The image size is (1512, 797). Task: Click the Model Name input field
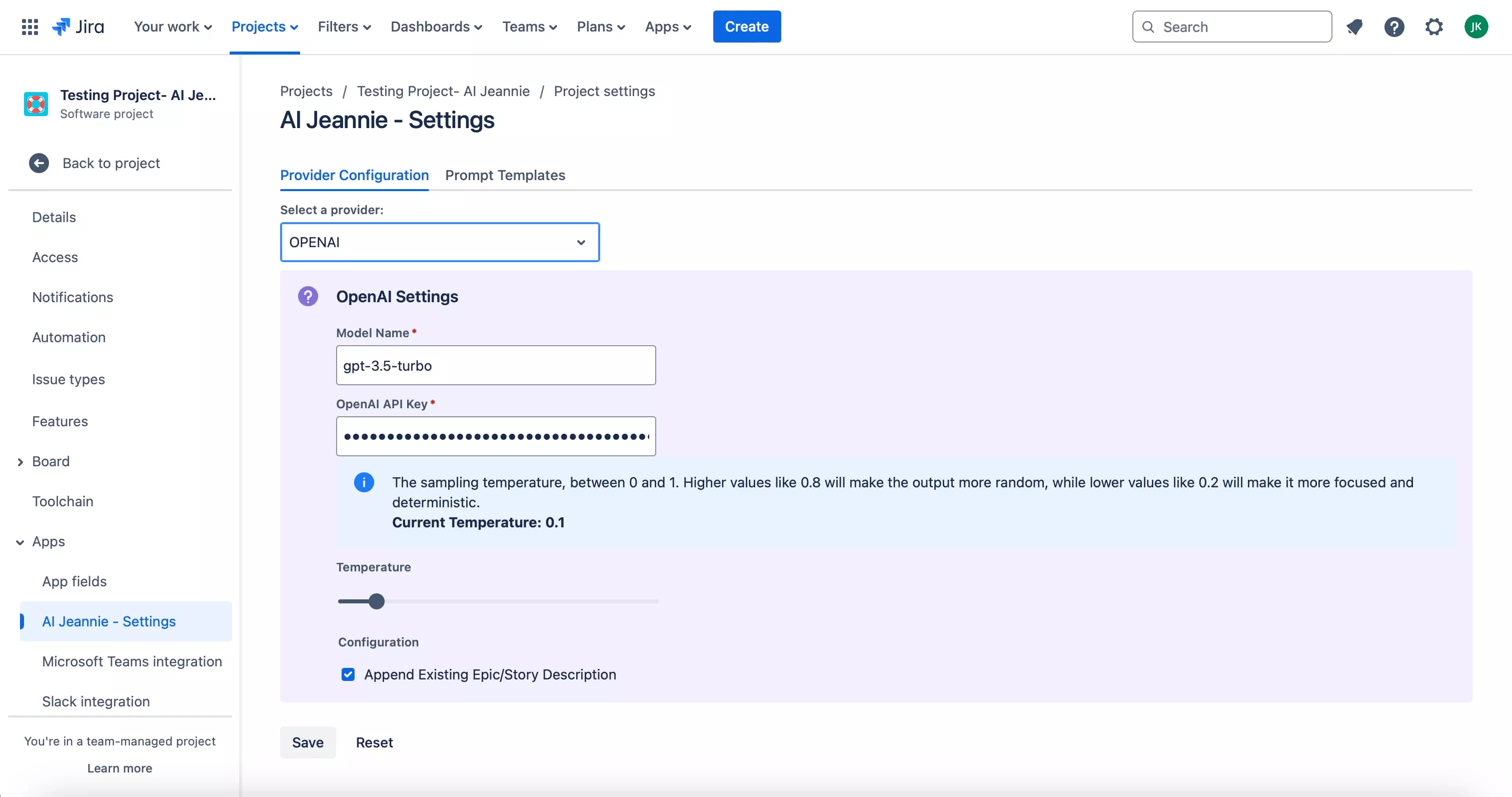click(496, 365)
